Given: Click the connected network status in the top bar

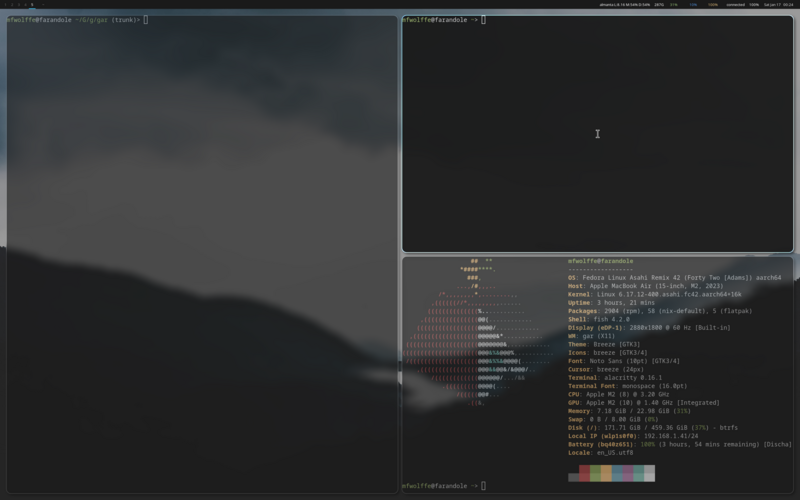Looking at the screenshot, I should coord(736,5).
